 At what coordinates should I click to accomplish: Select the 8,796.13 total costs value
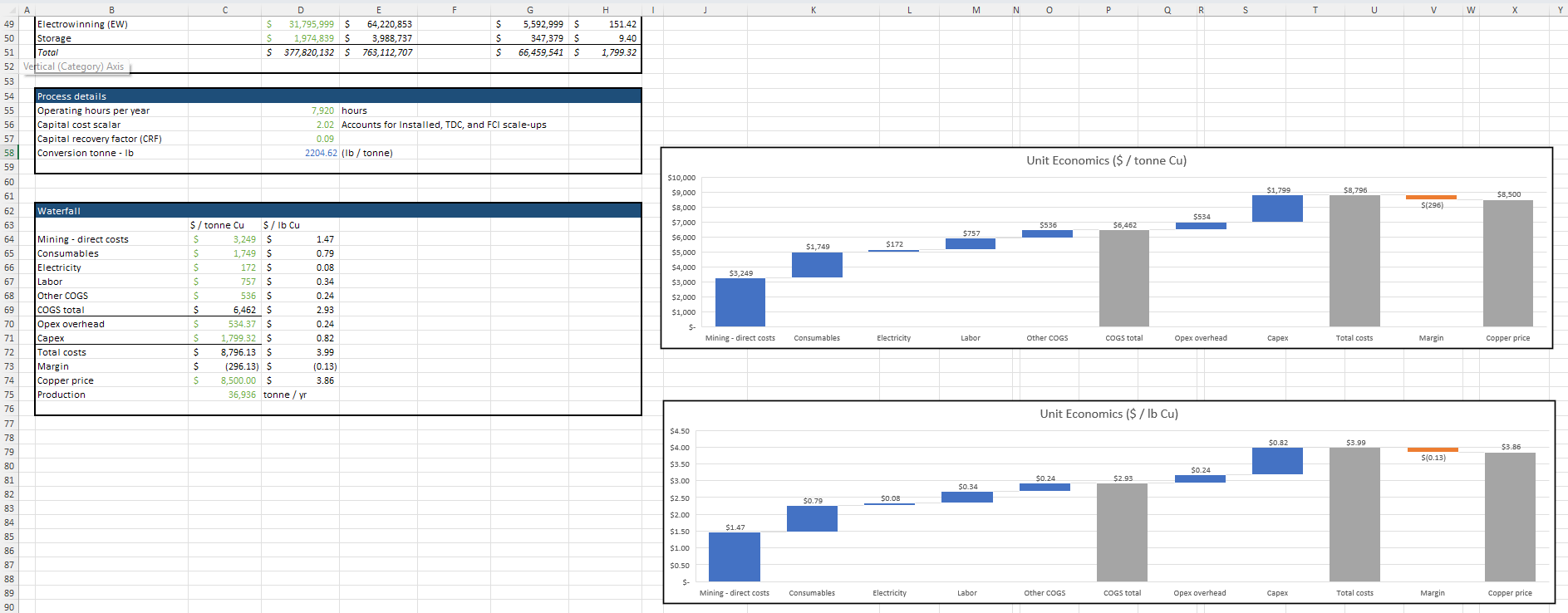(224, 352)
